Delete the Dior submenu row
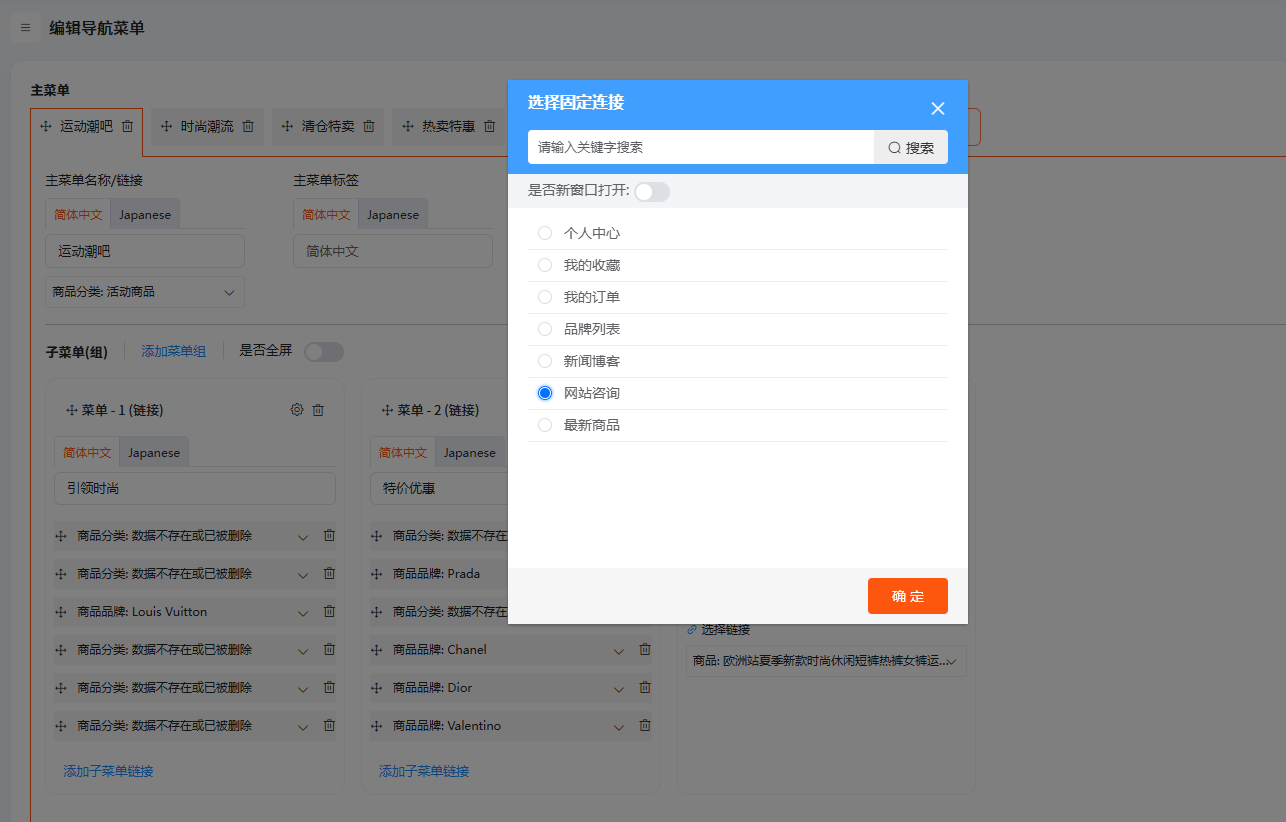The width and height of the screenshot is (1286, 822). (x=645, y=687)
